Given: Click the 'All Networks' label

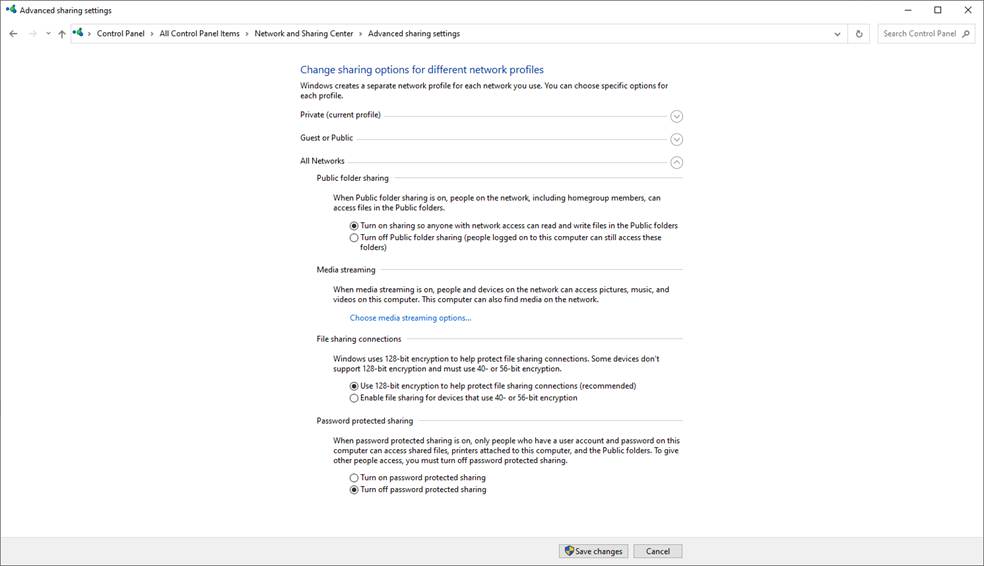Looking at the screenshot, I should click(322, 161).
